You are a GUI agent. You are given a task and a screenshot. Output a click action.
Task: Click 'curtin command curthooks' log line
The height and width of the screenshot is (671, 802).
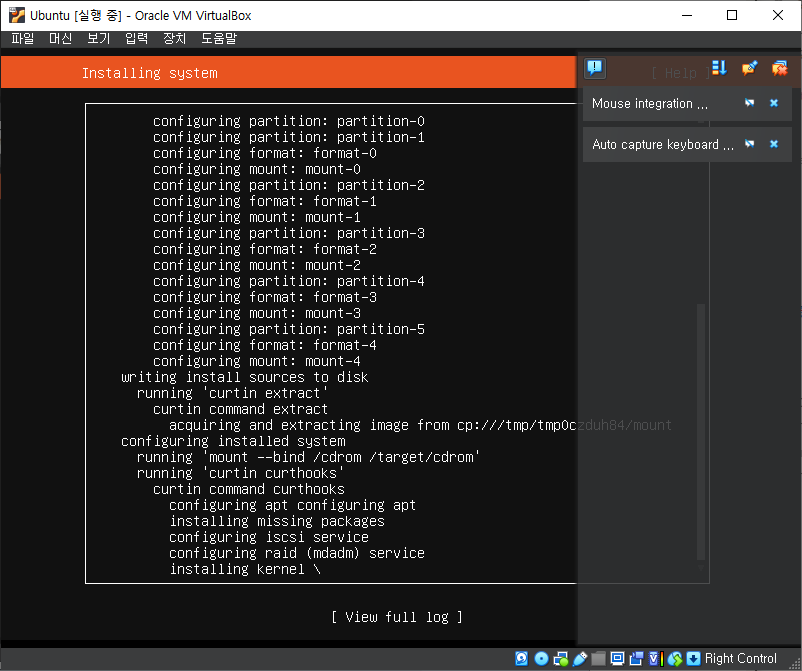click(x=249, y=489)
